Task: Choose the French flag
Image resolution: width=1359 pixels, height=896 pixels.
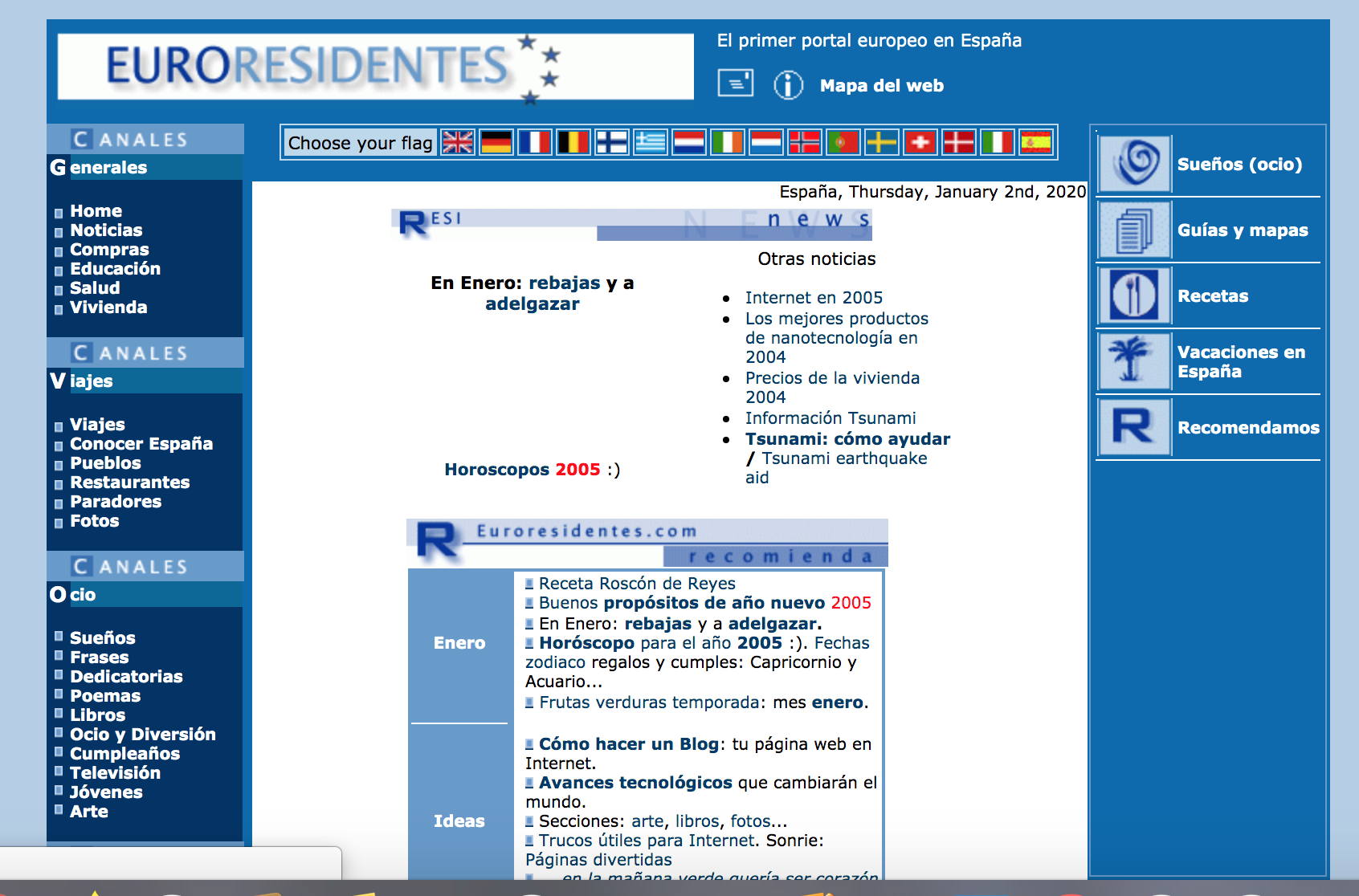Action: point(536,143)
